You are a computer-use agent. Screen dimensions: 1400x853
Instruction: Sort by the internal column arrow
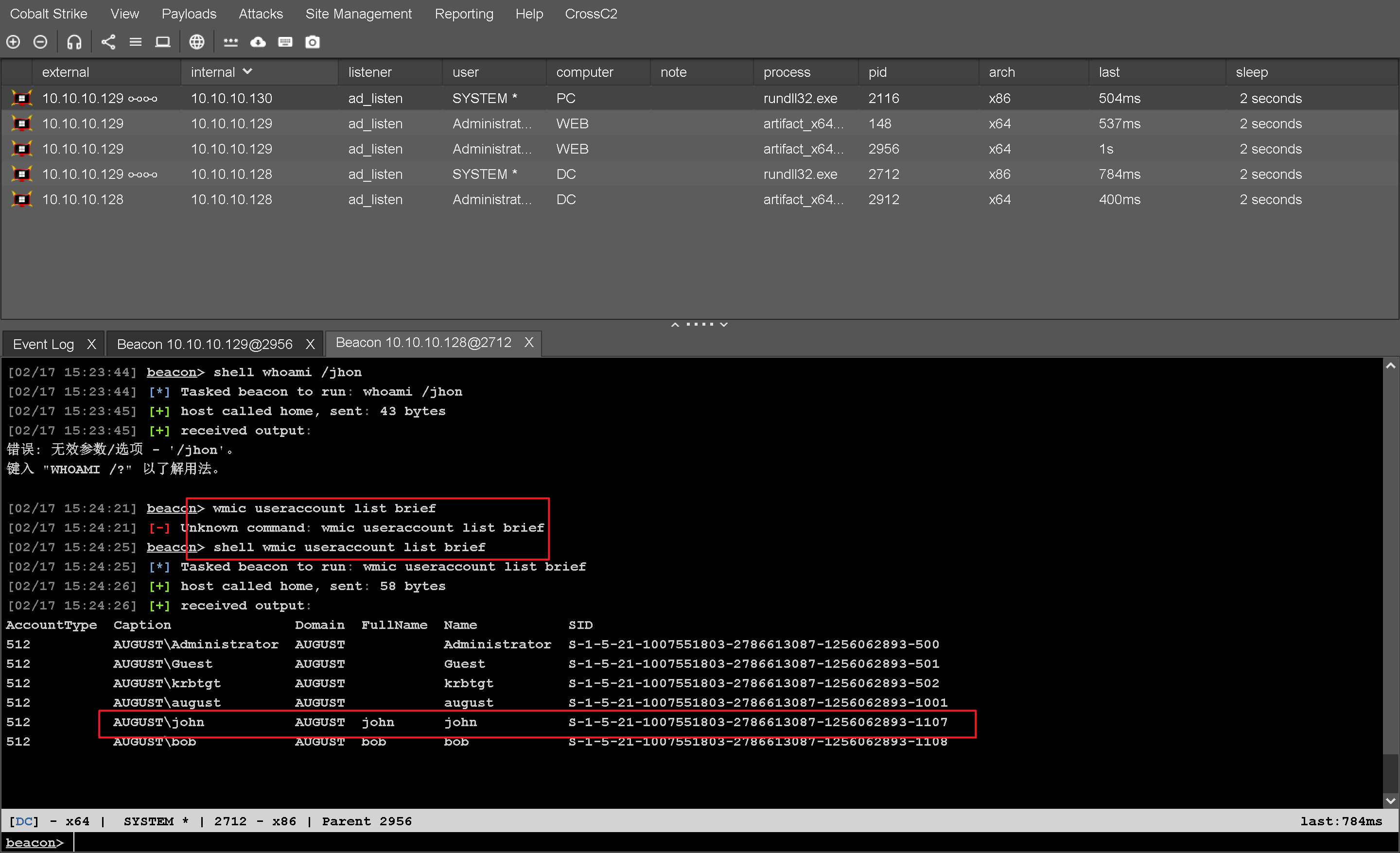point(247,71)
